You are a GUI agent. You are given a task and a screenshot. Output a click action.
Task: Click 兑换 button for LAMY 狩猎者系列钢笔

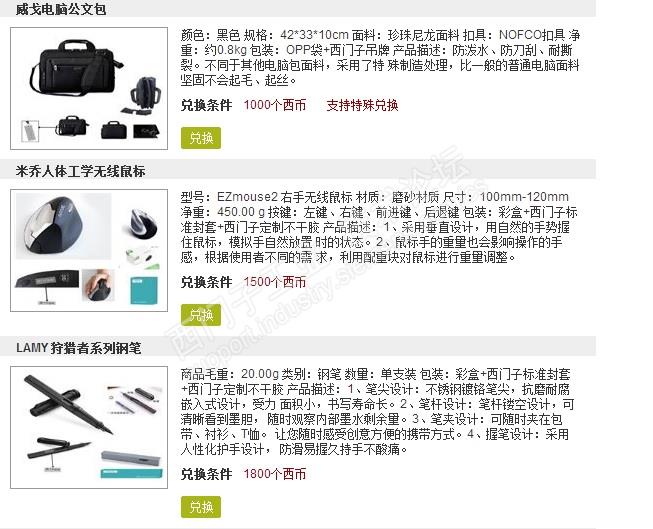click(x=201, y=507)
